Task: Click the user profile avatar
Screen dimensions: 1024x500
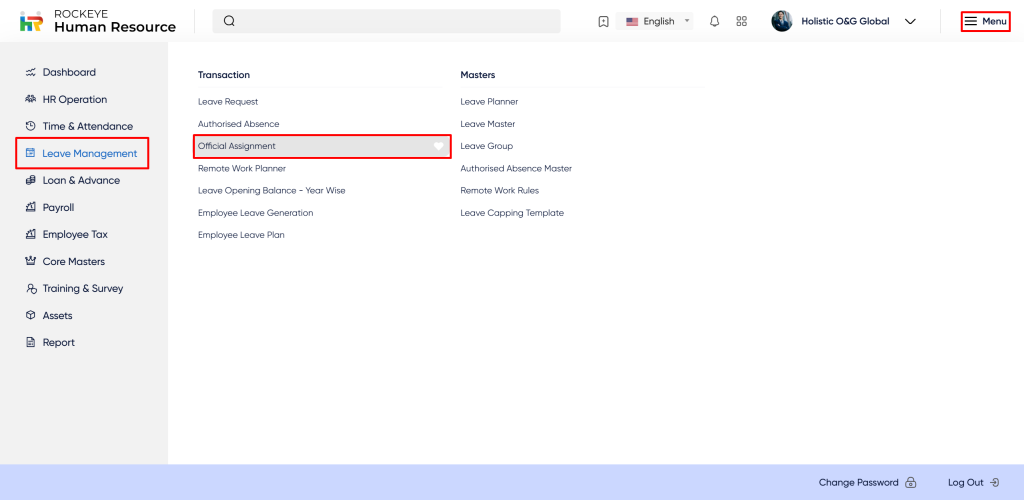Action: (x=782, y=21)
